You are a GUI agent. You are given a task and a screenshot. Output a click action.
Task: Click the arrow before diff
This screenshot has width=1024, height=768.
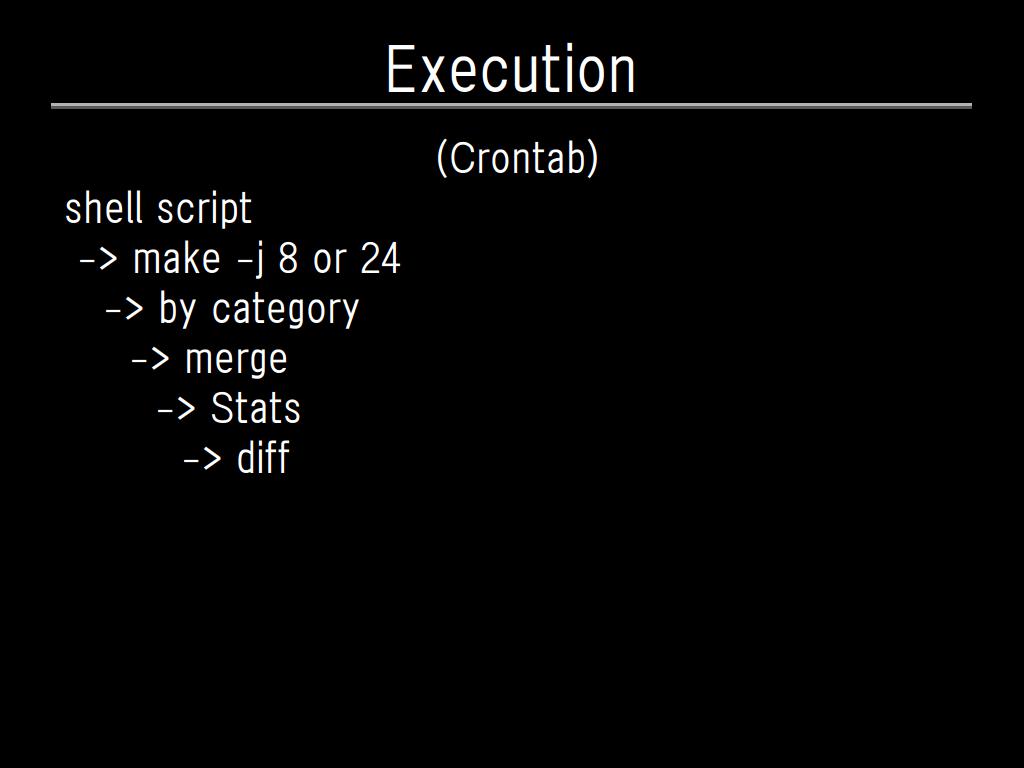202,459
